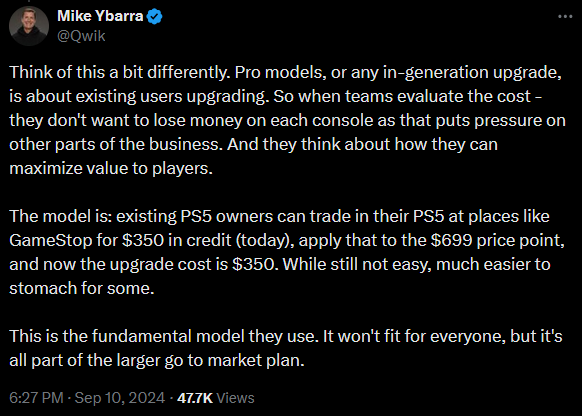Image resolution: width=582 pixels, height=416 pixels.
Task: Click the 6:27 PM timestamp
Action: (x=36, y=398)
